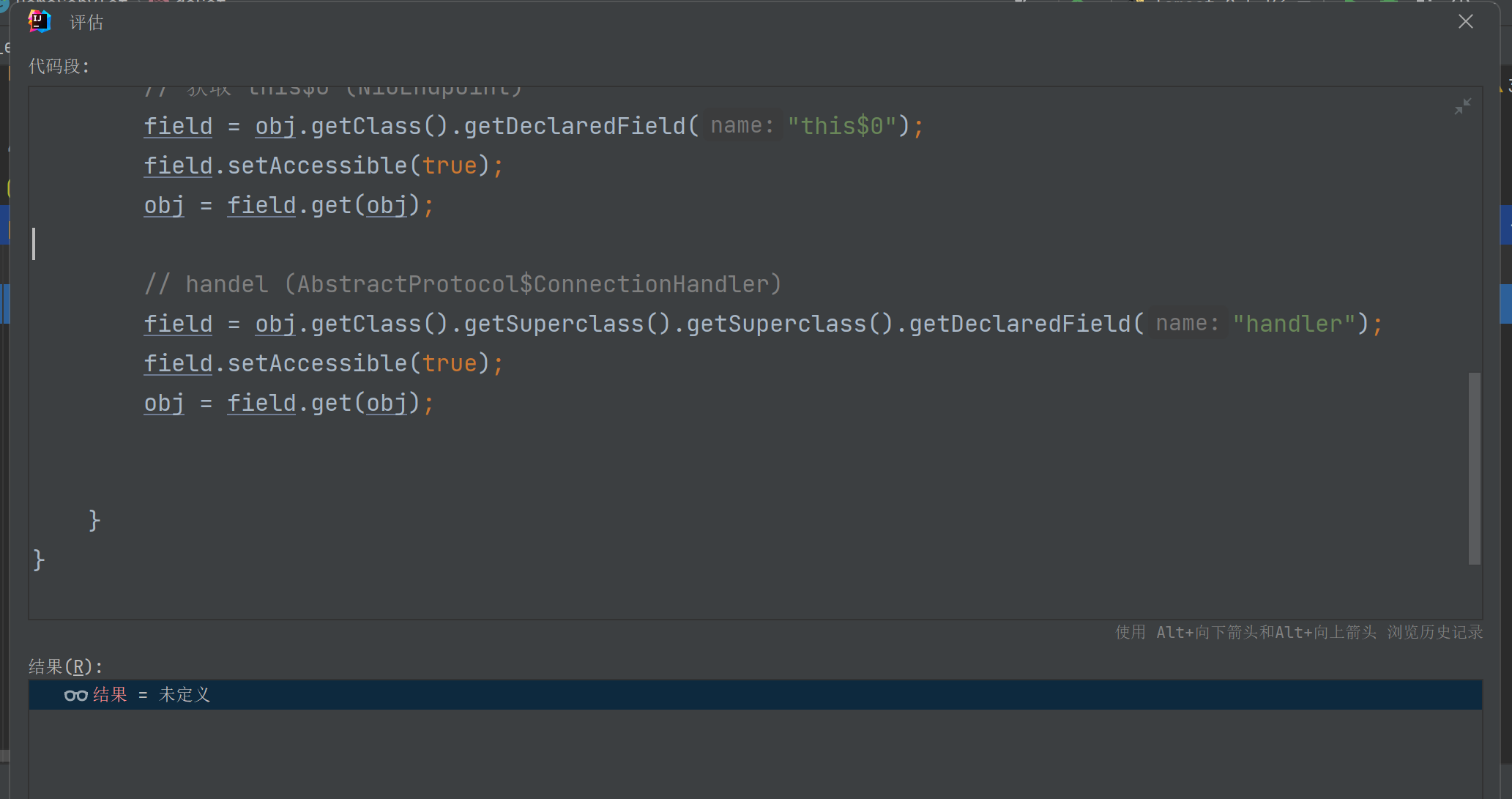
Task: Click the "this$0" string literal
Action: coord(841,126)
